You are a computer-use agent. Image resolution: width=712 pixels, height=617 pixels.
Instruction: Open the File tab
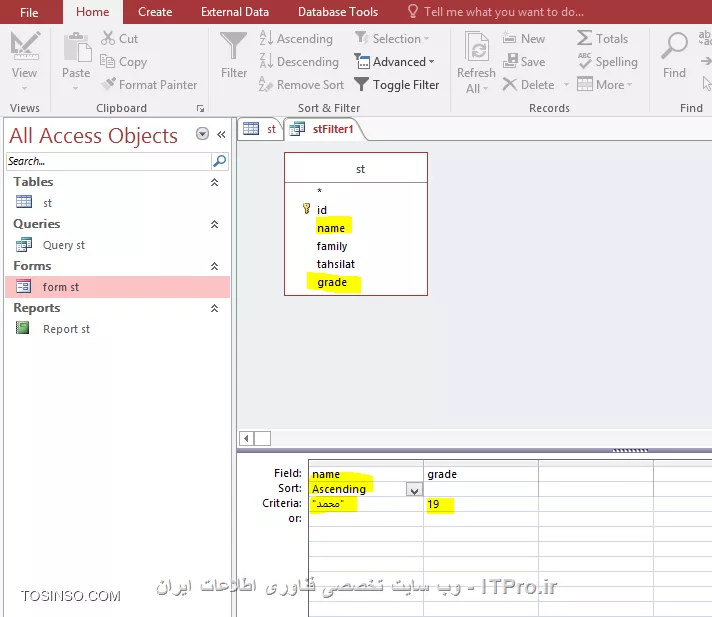[x=29, y=12]
